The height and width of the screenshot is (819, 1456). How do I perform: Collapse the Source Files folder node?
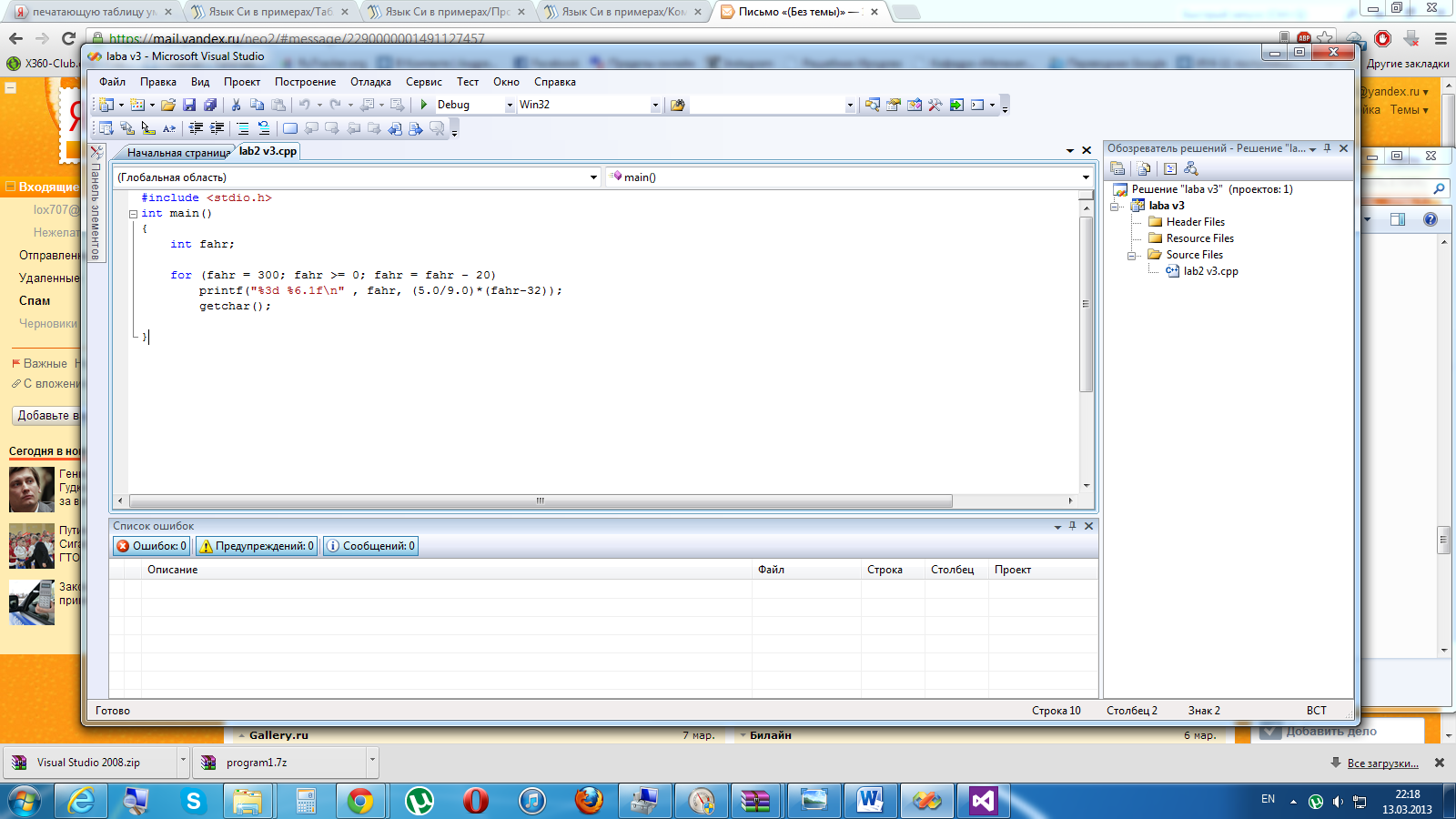coord(1132,256)
